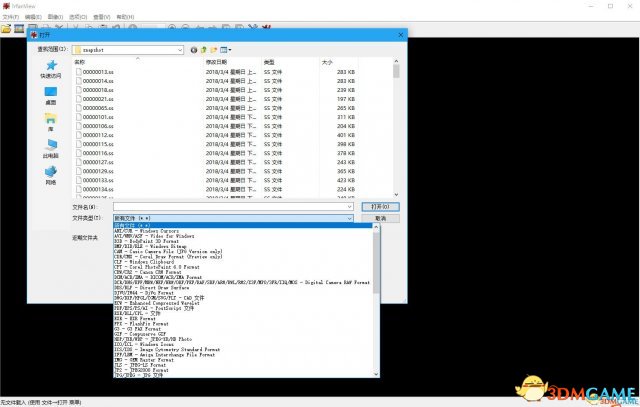The image size is (640, 407).
Task: Select file 00000065.ss
Action: click(94, 108)
